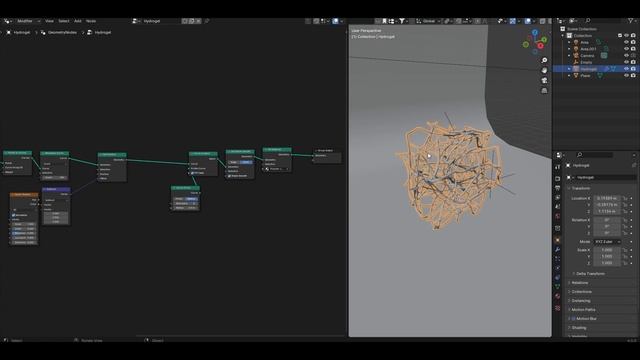
Task: Open the Particles properties tab icon
Action: tap(558, 259)
